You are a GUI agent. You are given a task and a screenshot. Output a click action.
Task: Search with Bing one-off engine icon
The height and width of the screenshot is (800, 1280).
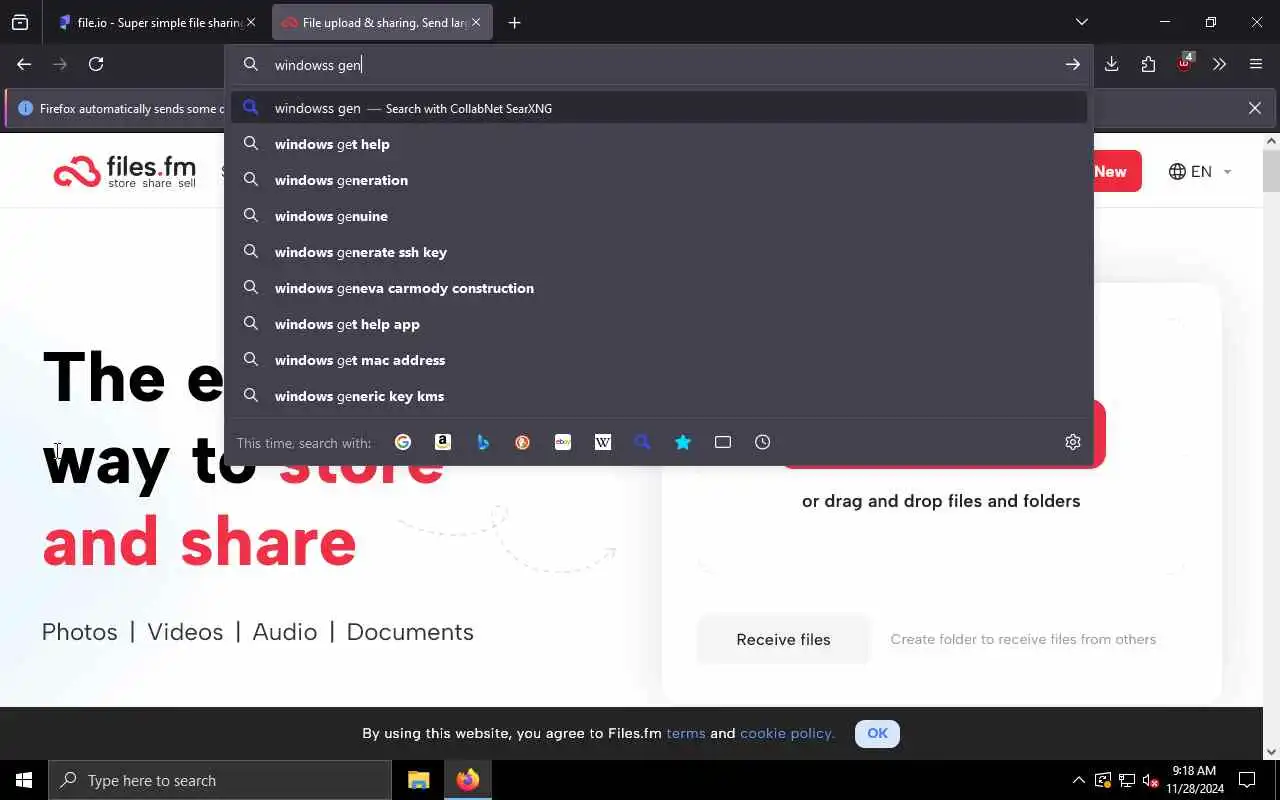click(x=483, y=442)
